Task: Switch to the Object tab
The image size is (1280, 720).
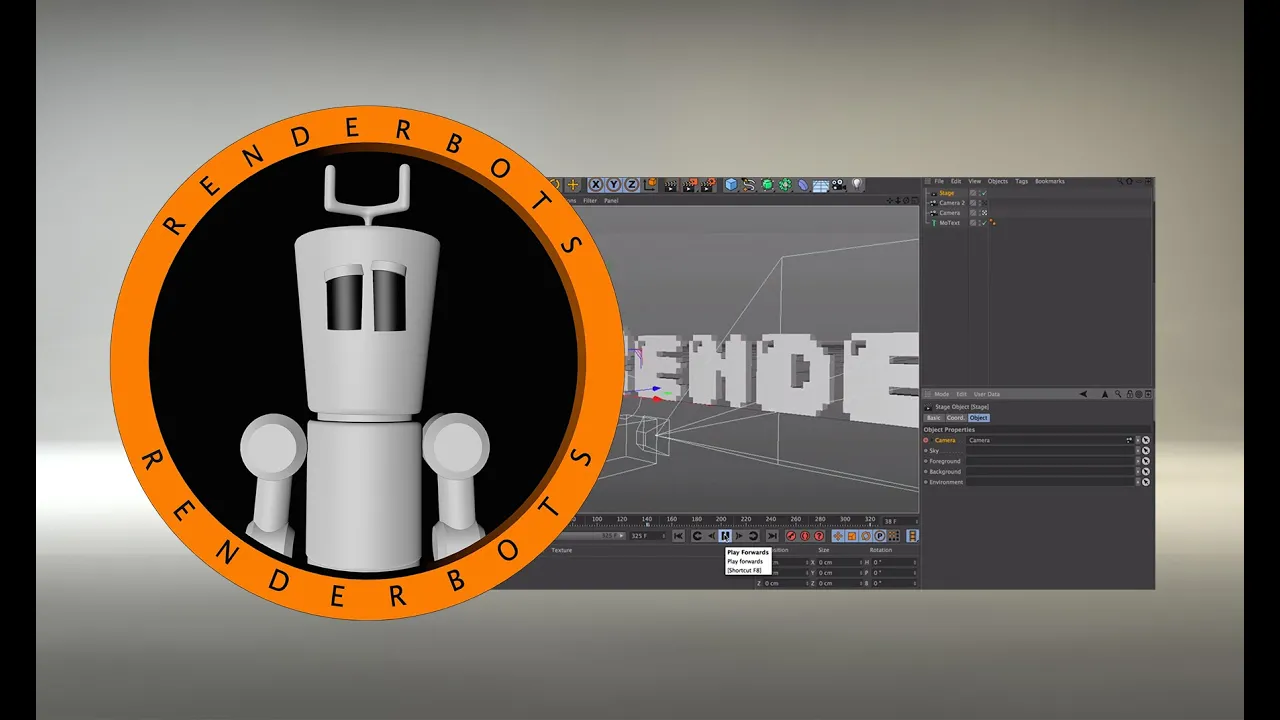Action: click(x=979, y=418)
